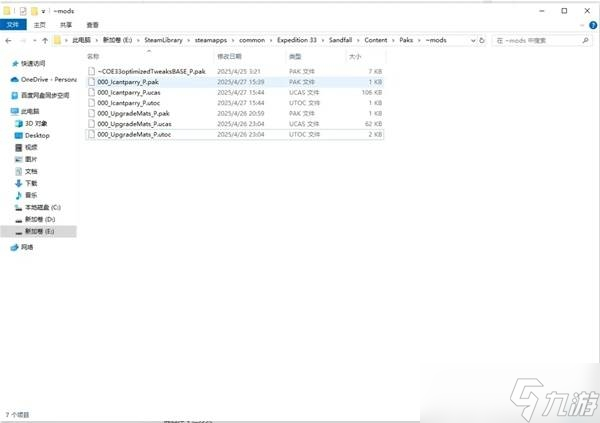Click the 62 KB size cell
This screenshot has width=600, height=423.
point(373,124)
